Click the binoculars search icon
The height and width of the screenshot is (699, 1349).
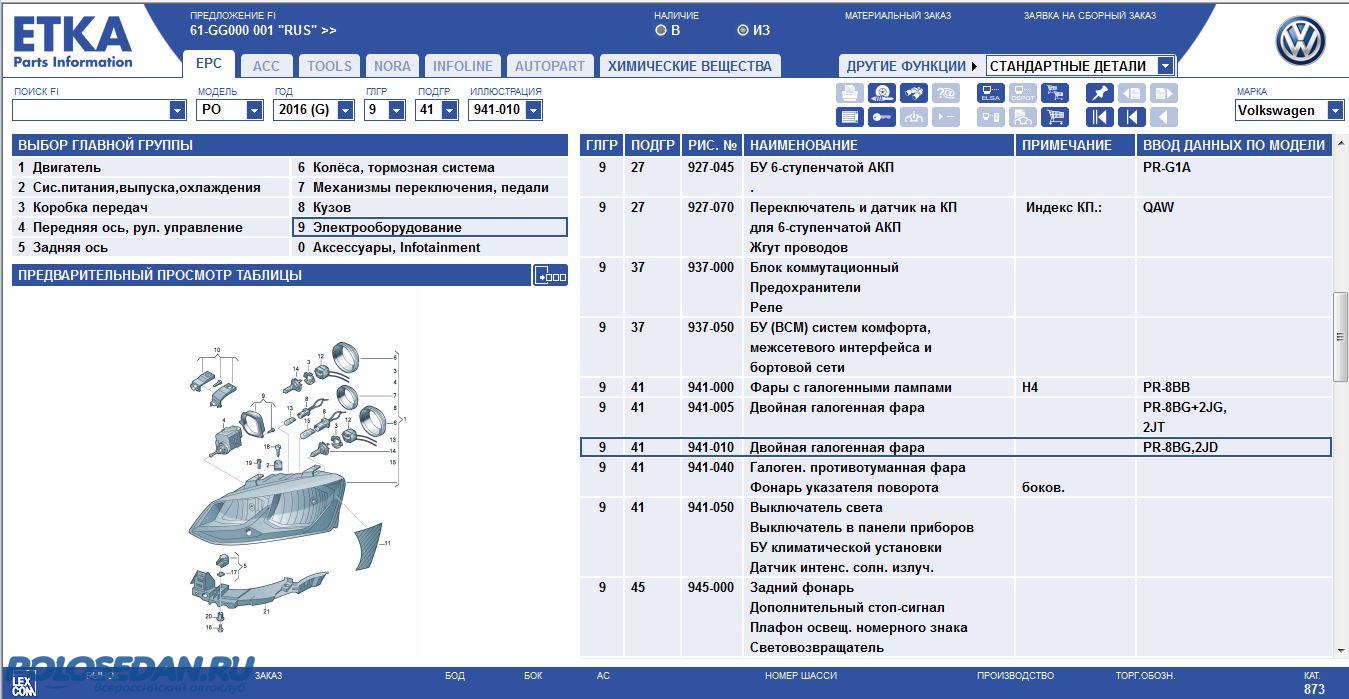tap(913, 93)
